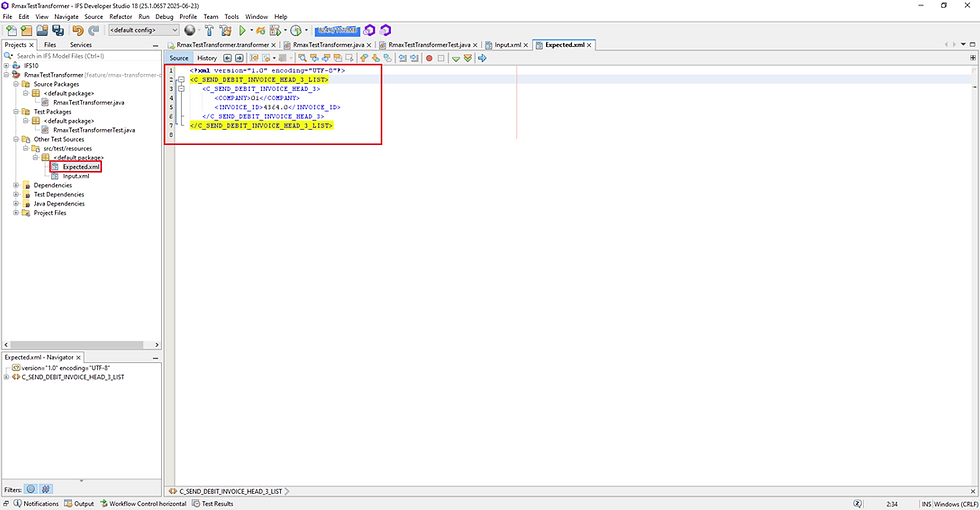This screenshot has height=510, width=980.
Task: Click the editor Last Edit back icon
Action: tap(228, 58)
